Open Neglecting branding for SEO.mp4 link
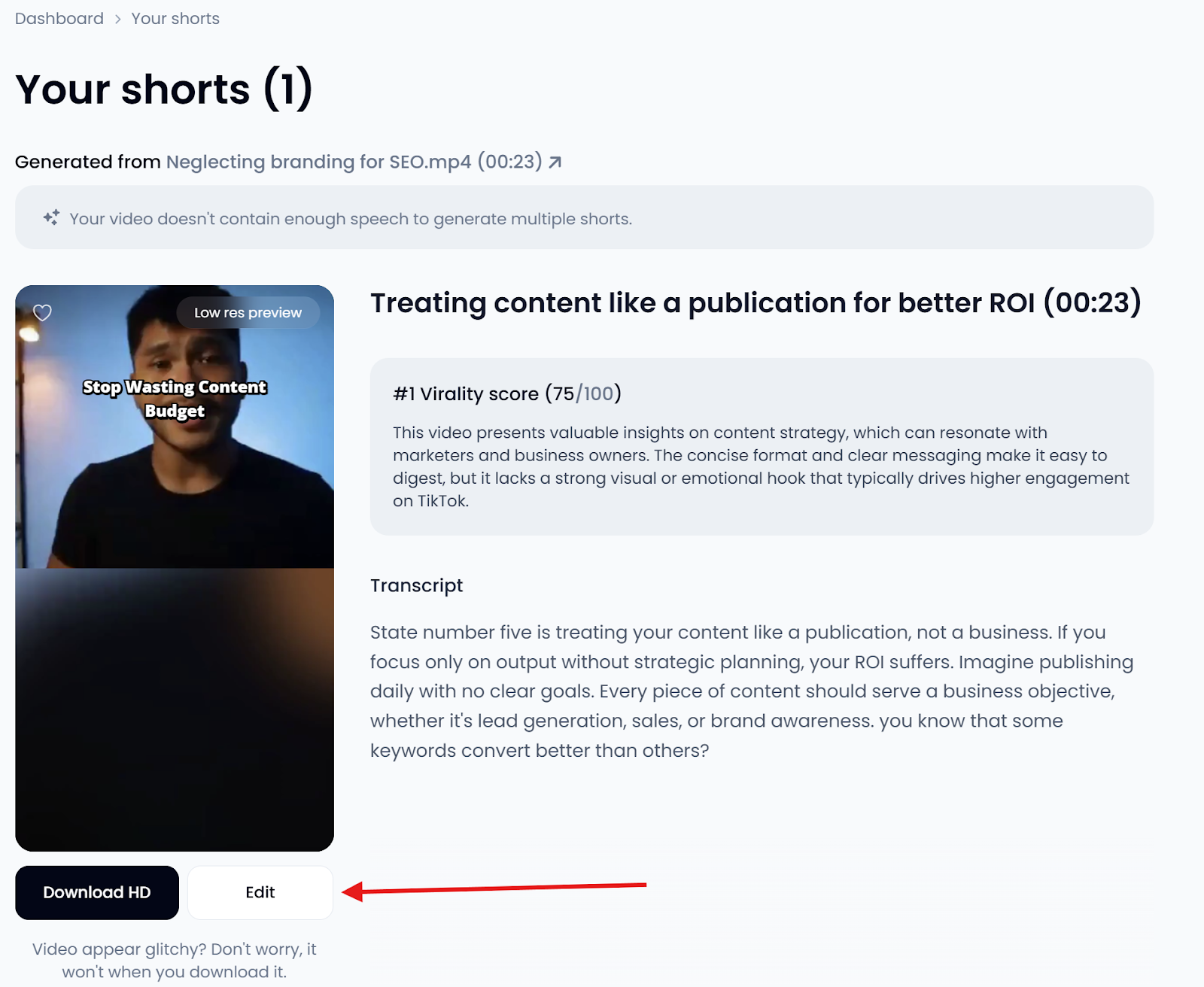 click(354, 162)
